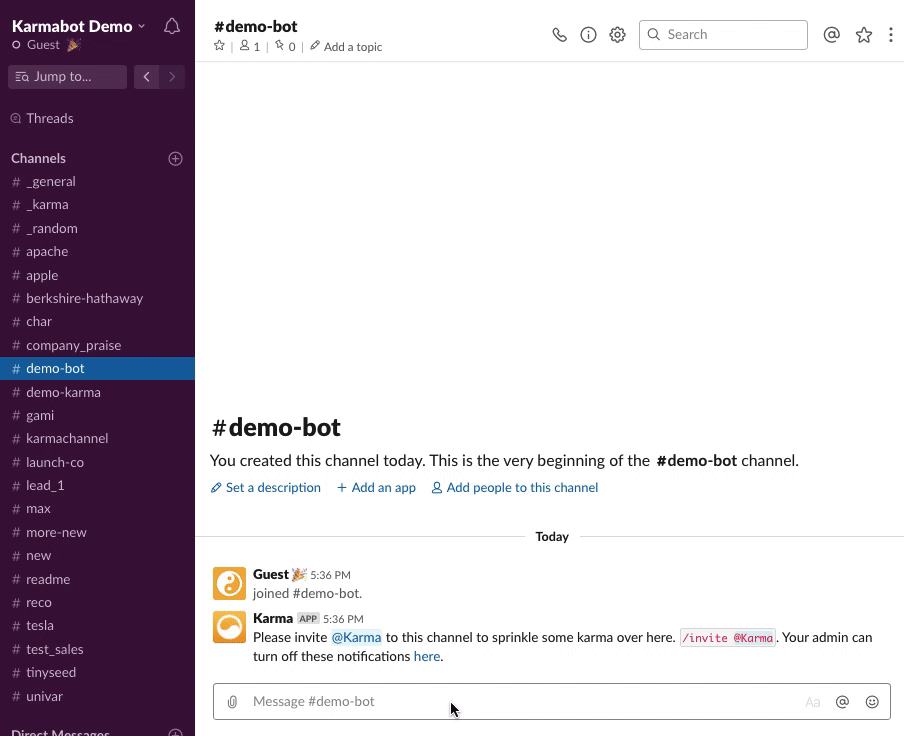904x736 pixels.
Task: Click the 5:36 PM timestamp on Guest message
Action: click(330, 575)
